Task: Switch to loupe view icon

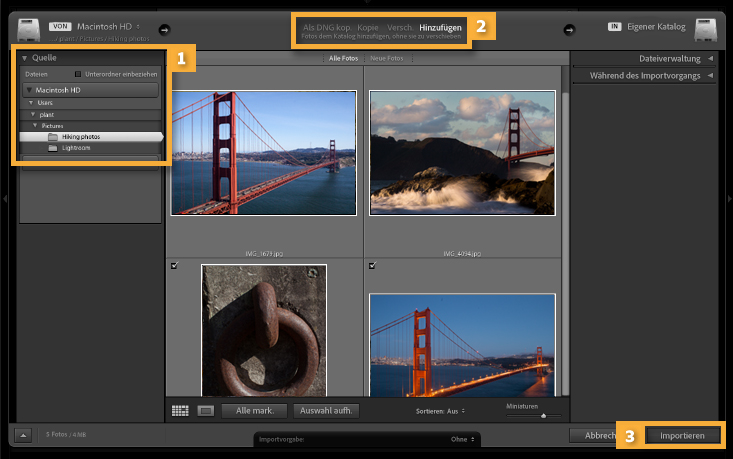Action: coord(204,410)
